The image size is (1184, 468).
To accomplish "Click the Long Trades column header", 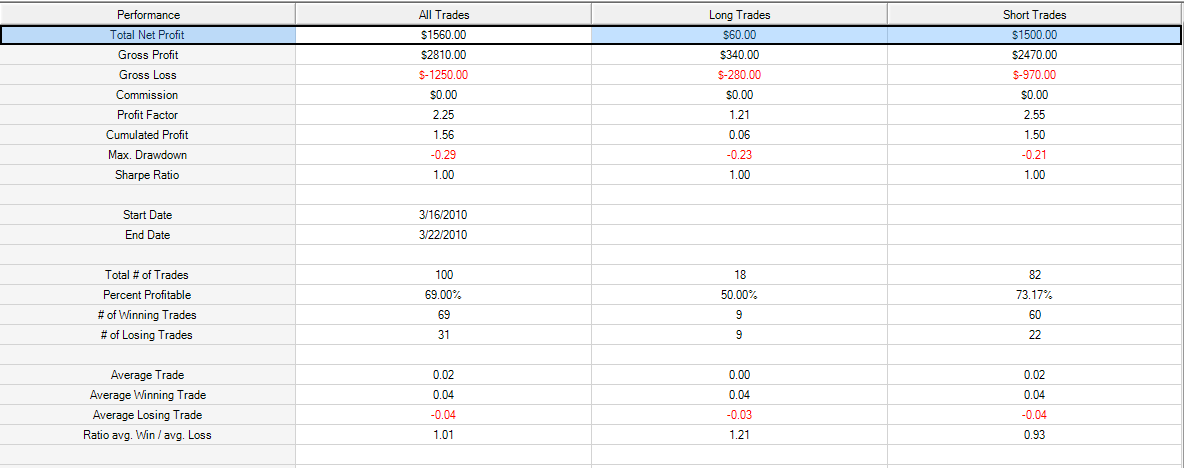I will point(739,14).
